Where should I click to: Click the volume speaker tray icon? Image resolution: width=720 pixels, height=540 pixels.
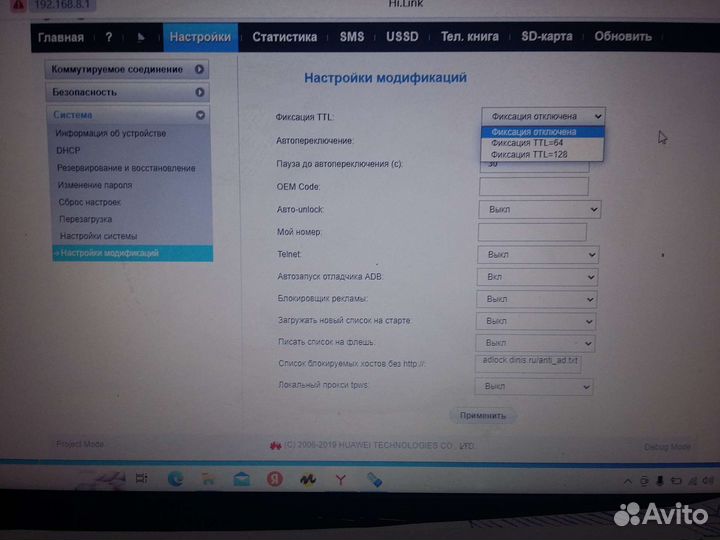(708, 480)
